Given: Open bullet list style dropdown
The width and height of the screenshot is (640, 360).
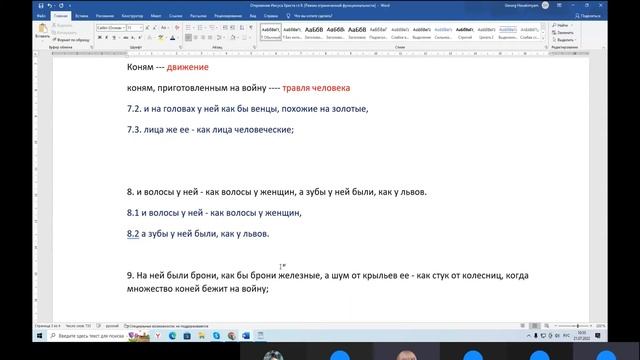Looking at the screenshot, I should point(193,28).
